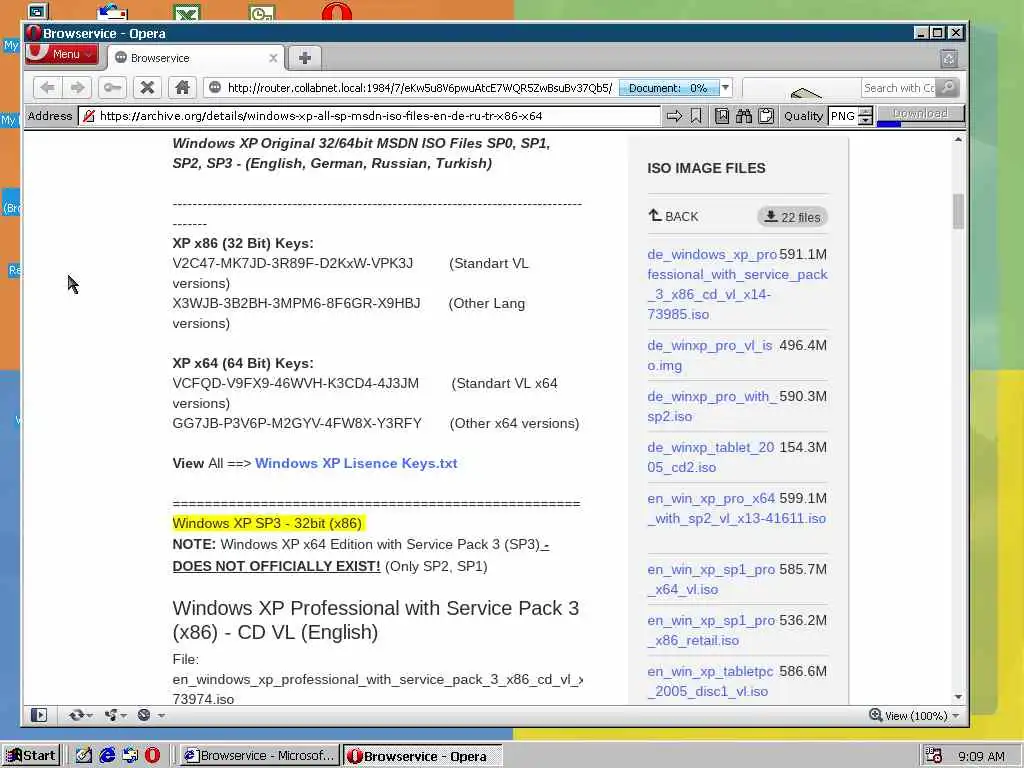Screen dimensions: 1024x768
Task: Click the system tray scheduler icon
Action: point(934,756)
